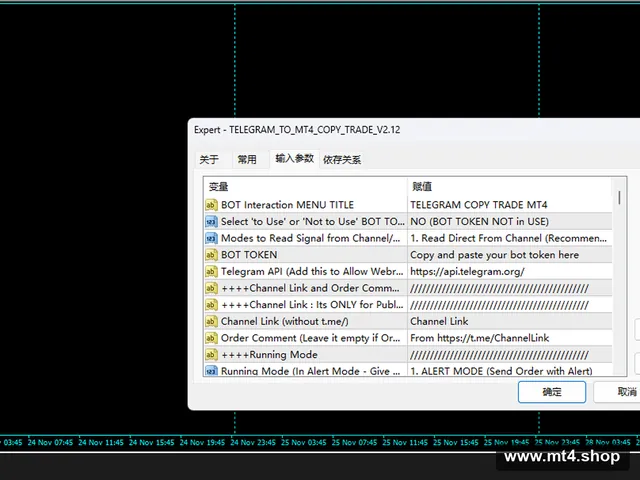The height and width of the screenshot is (480, 640).
Task: Open the 1. ALERT MODE (Send Order with Alert) value
Action: [x=501, y=371]
